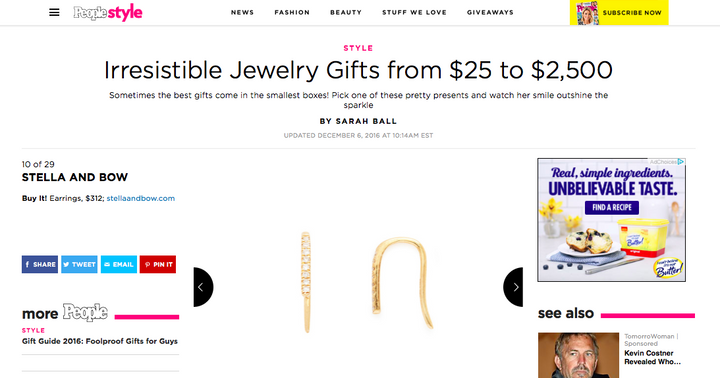Tweet this jewelry item
The image size is (720, 378).
(x=79, y=264)
